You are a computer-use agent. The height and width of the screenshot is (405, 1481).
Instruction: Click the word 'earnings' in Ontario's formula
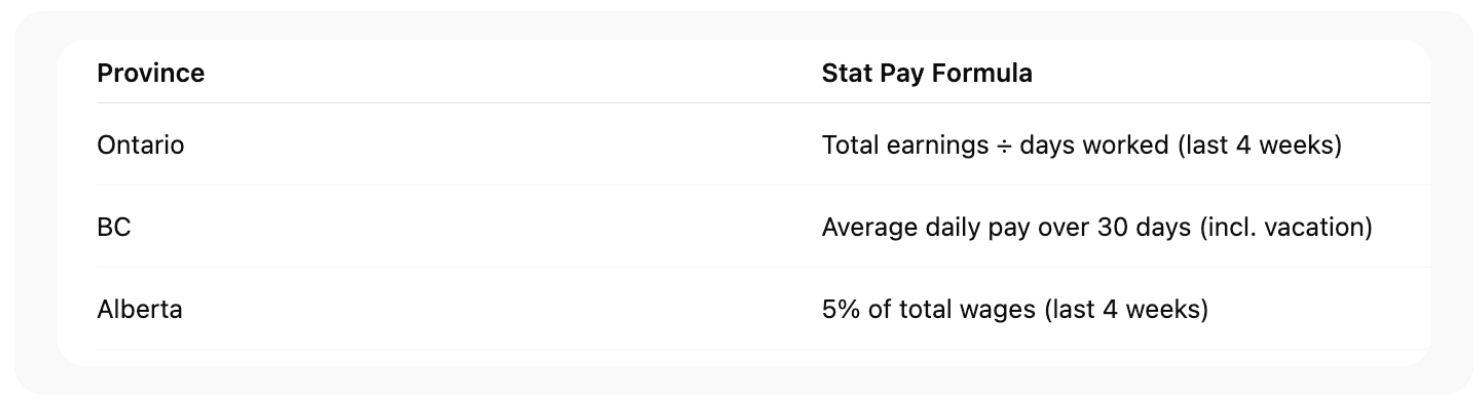tap(936, 145)
